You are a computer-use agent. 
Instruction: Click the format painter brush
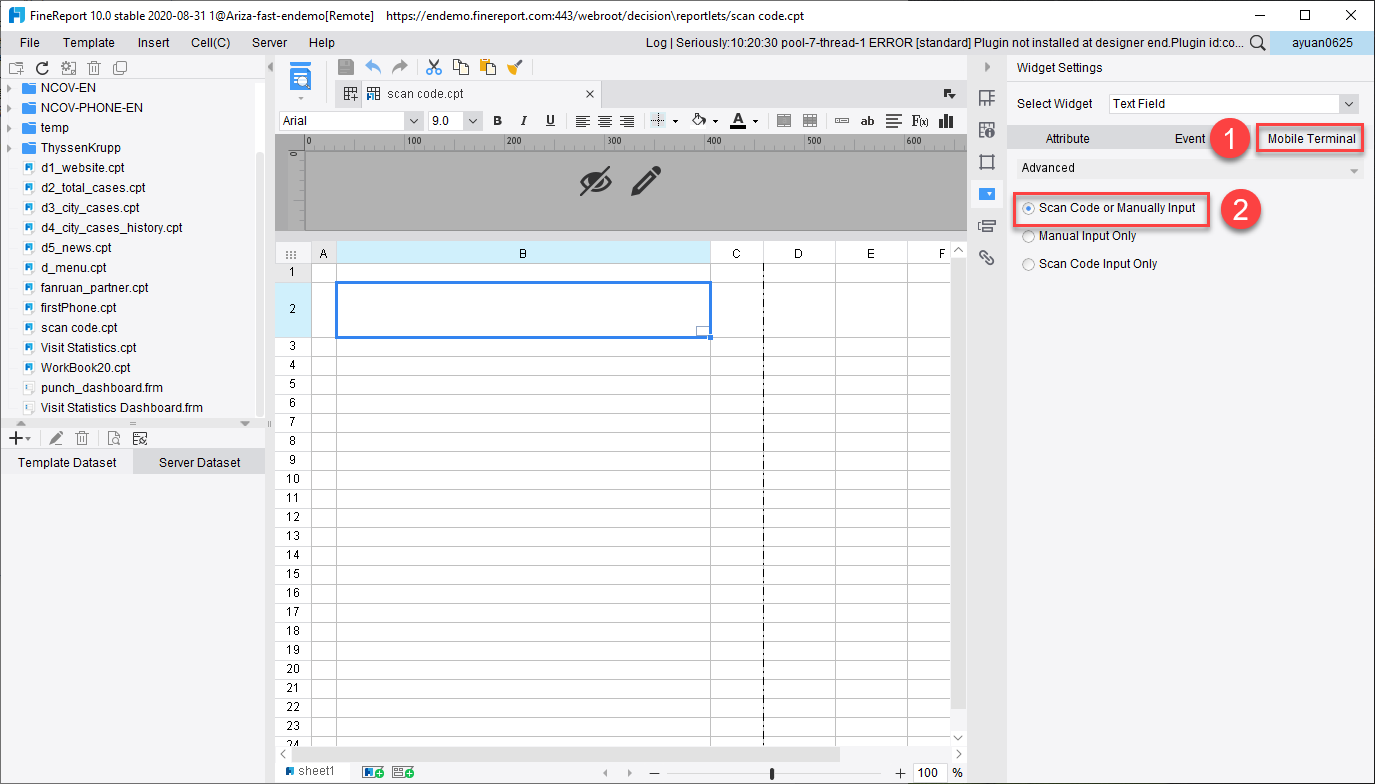tap(514, 67)
